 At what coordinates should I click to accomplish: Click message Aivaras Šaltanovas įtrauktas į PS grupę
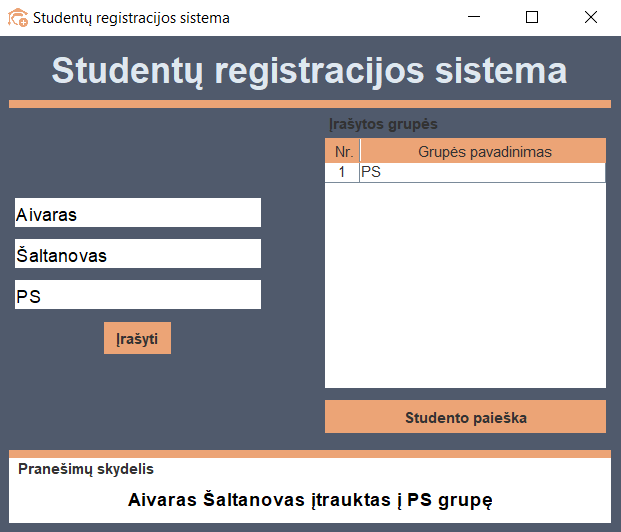pyautogui.click(x=310, y=500)
